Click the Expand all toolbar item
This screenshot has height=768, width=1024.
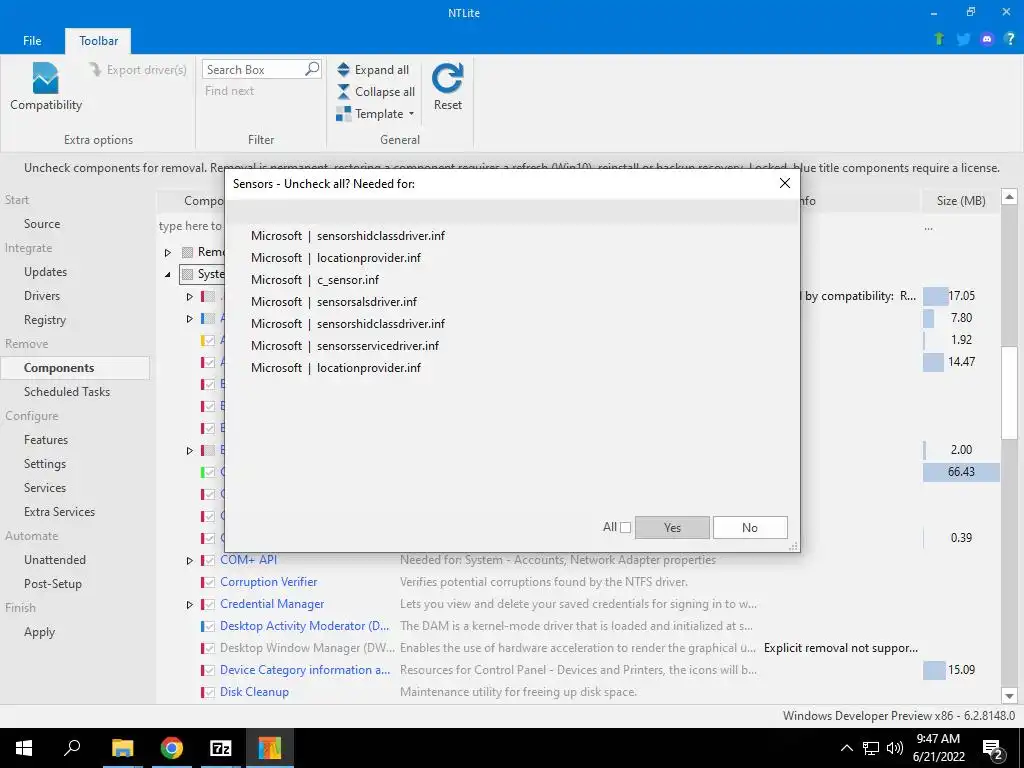374,70
